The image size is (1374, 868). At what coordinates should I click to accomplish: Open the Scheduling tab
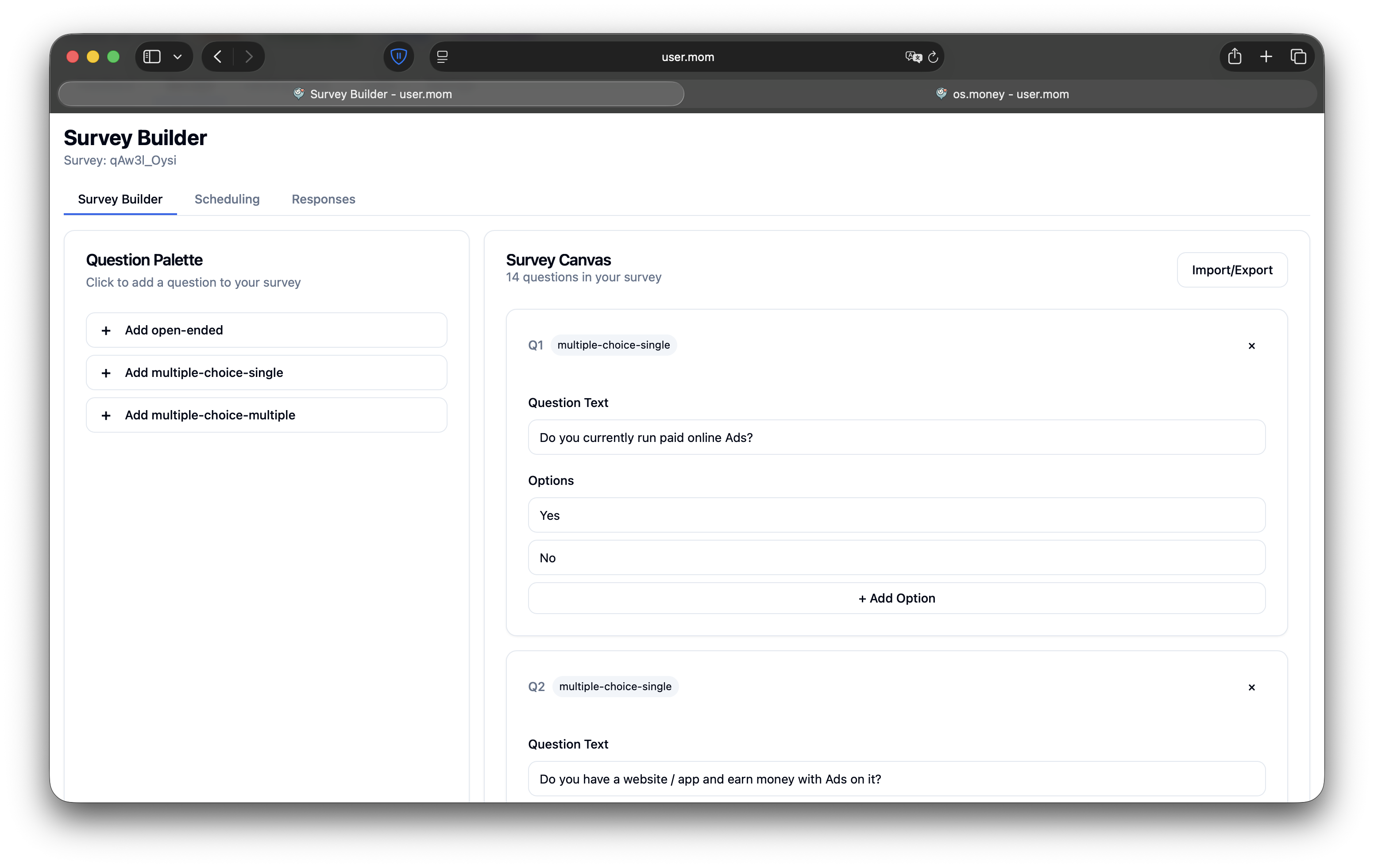tap(227, 199)
